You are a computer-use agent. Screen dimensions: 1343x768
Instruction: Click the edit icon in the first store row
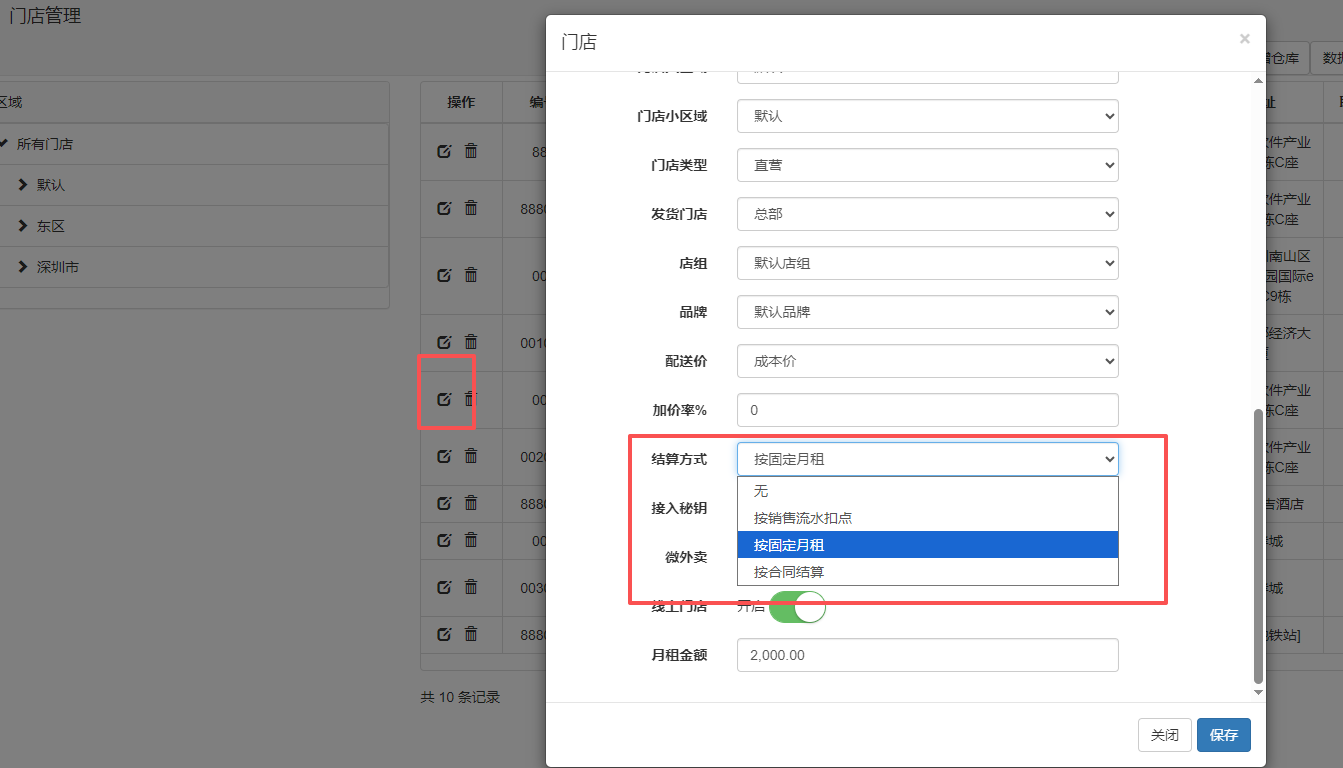(444, 151)
